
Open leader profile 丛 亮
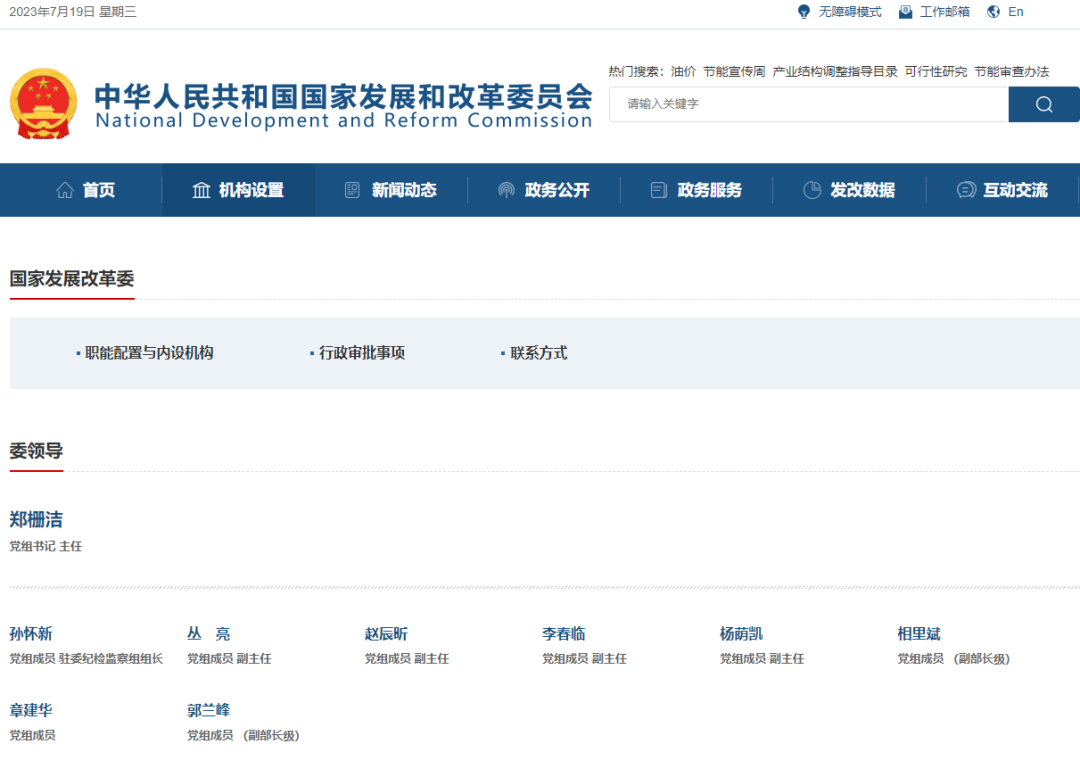pos(209,634)
